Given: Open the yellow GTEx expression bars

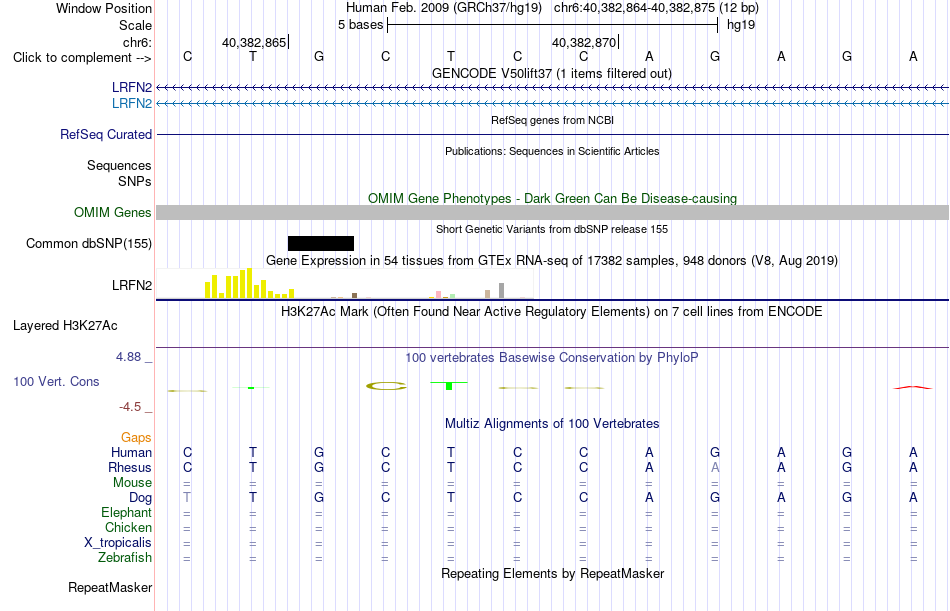Looking at the screenshot, I should point(250,284).
